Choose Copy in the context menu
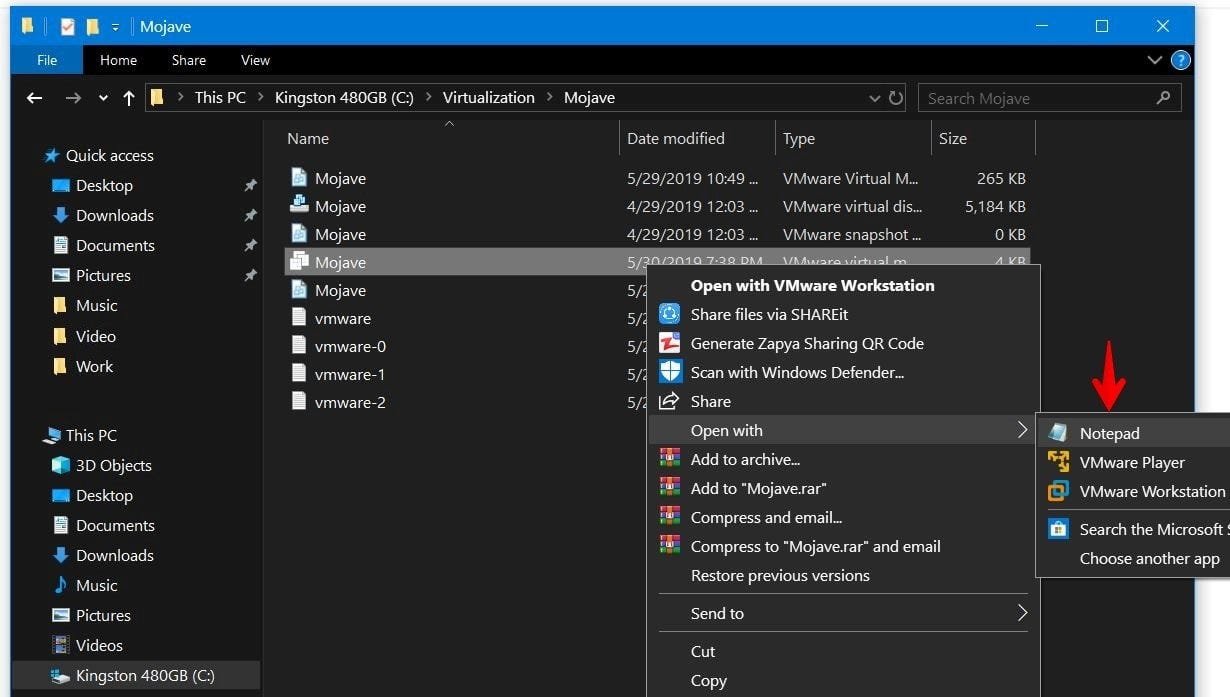Screen dimensions: 1230x697 coord(709,680)
